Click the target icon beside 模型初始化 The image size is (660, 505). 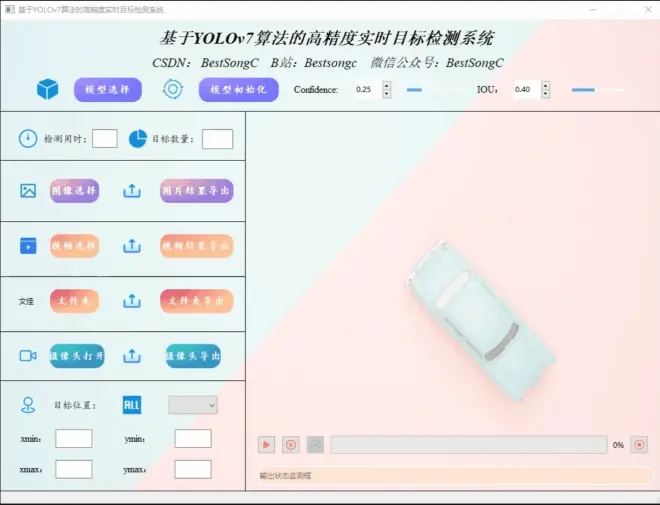coord(173,89)
